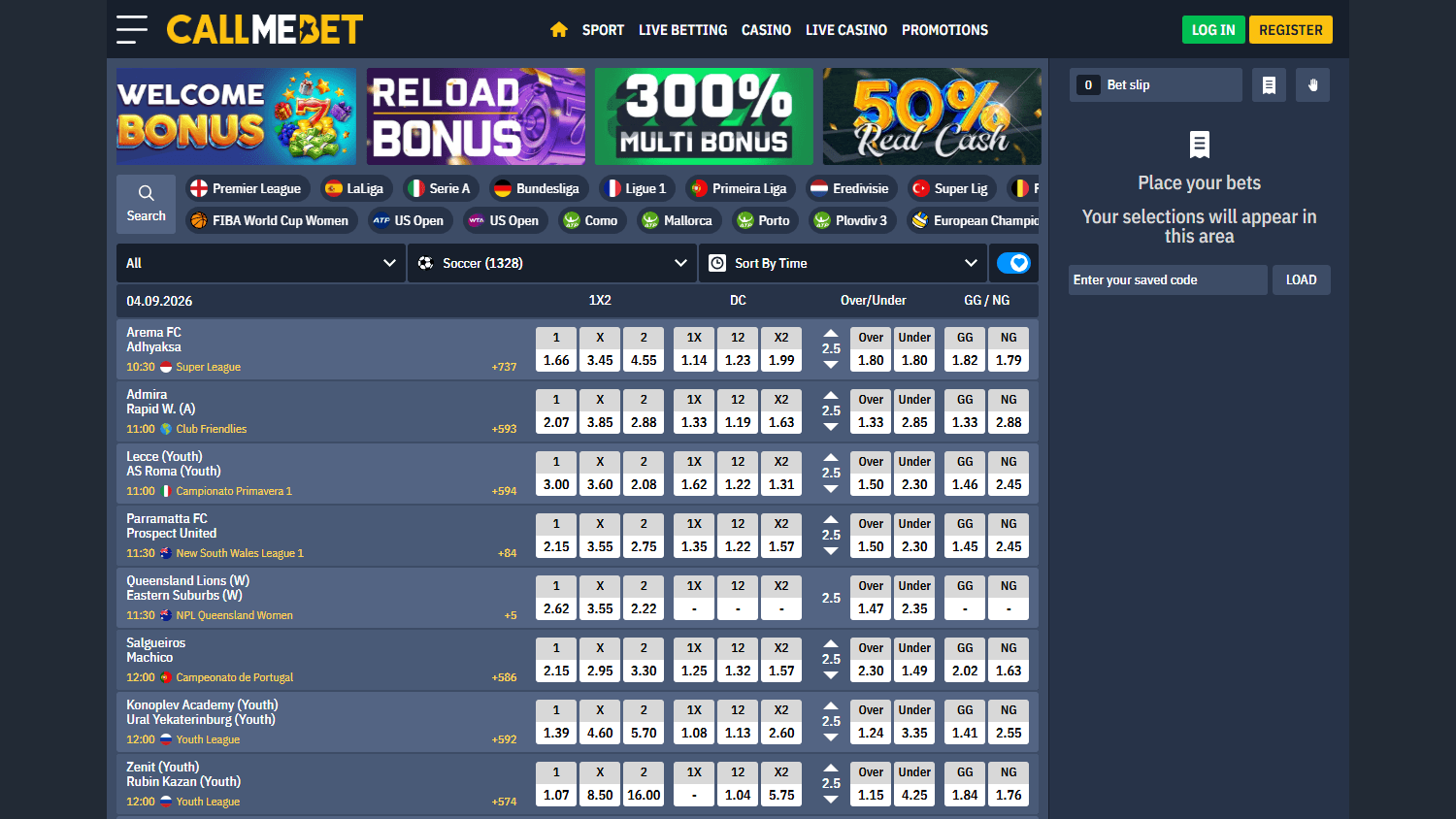The height and width of the screenshot is (819, 1456).
Task: Select FIBA World Cup Women chip
Action: (271, 220)
